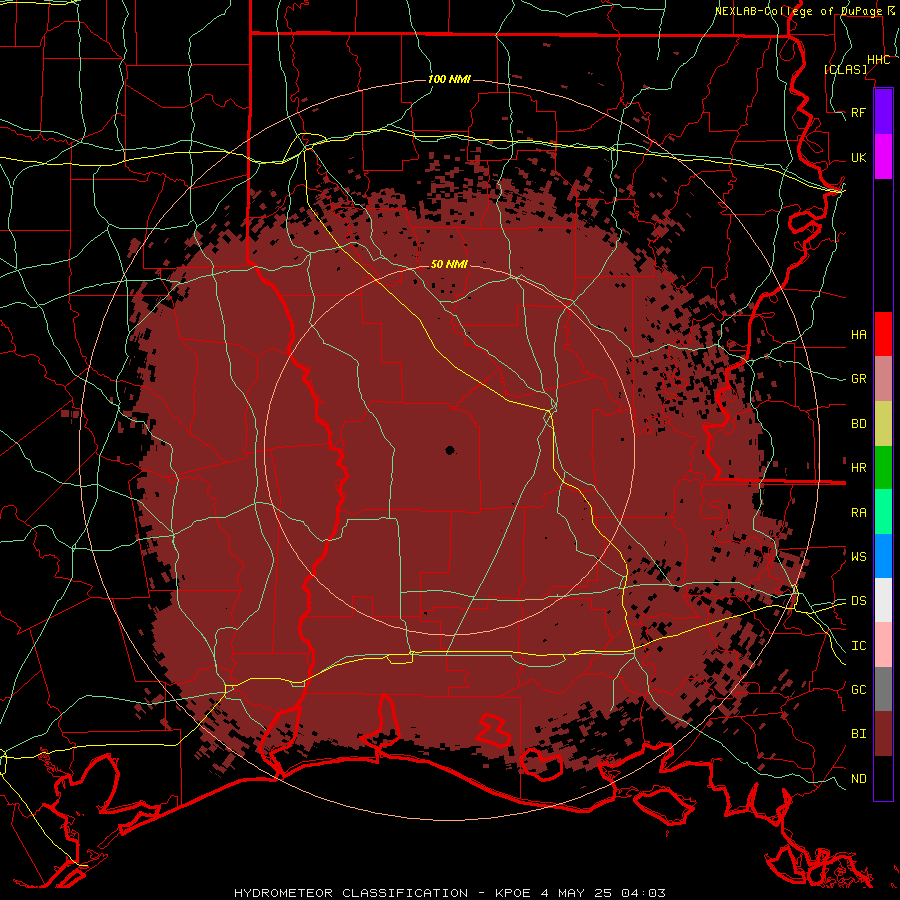Viewport: 900px width, 900px height.
Task: Click the HYDROMETEOR CLASSIFICATION title caption
Action: point(351,893)
